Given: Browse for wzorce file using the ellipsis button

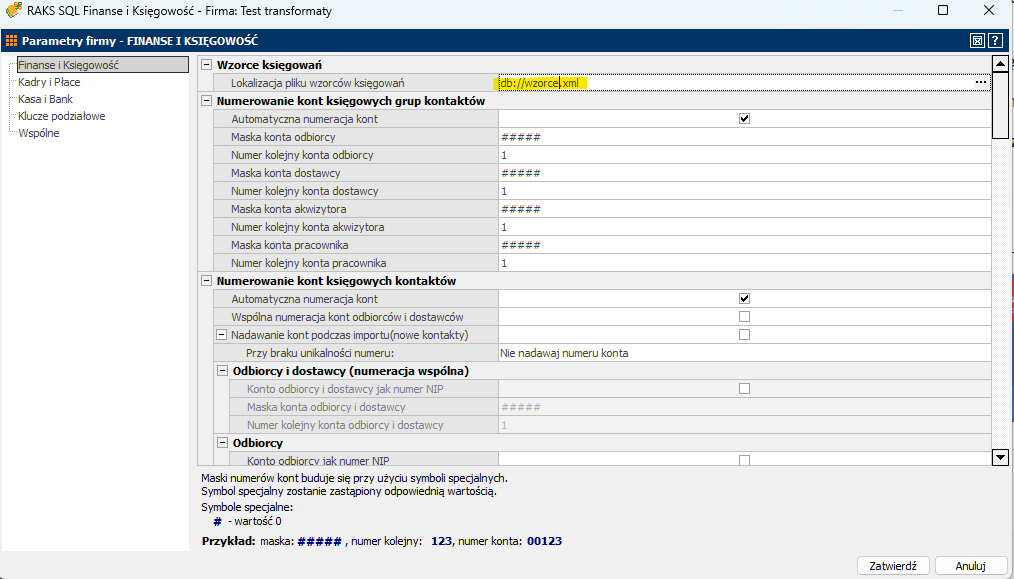Looking at the screenshot, I should [981, 83].
